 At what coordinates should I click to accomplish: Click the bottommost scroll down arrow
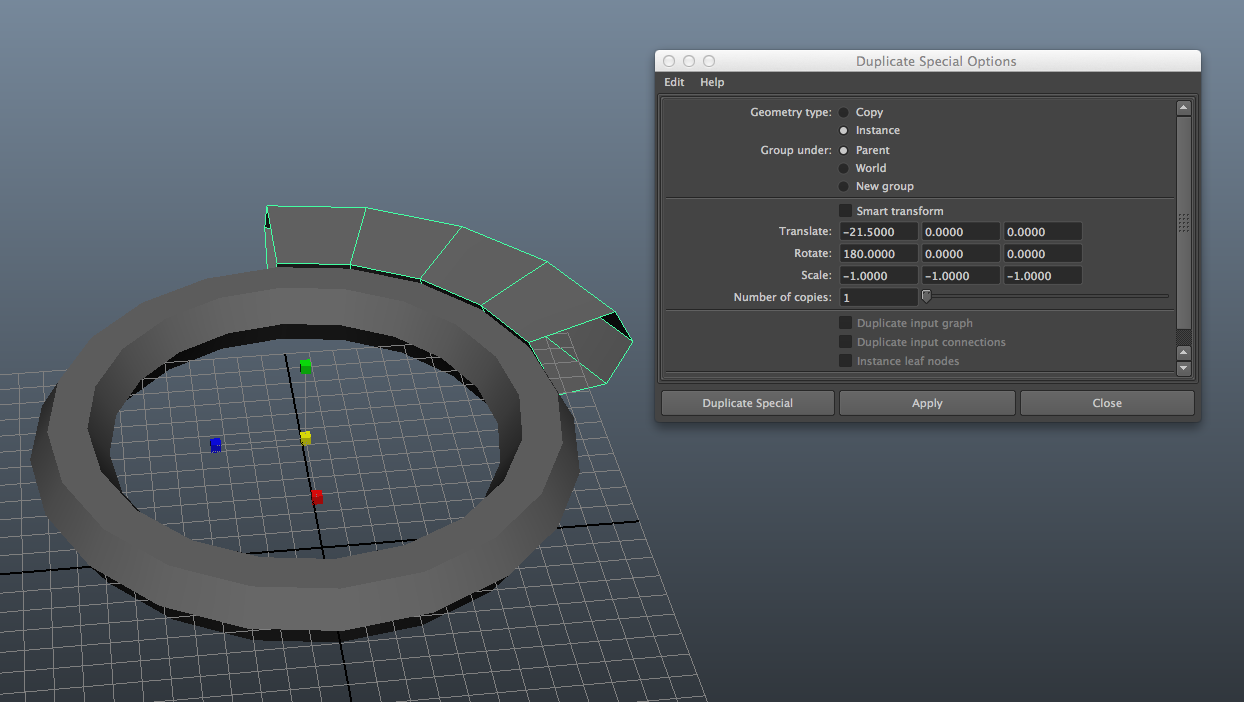[x=1184, y=368]
